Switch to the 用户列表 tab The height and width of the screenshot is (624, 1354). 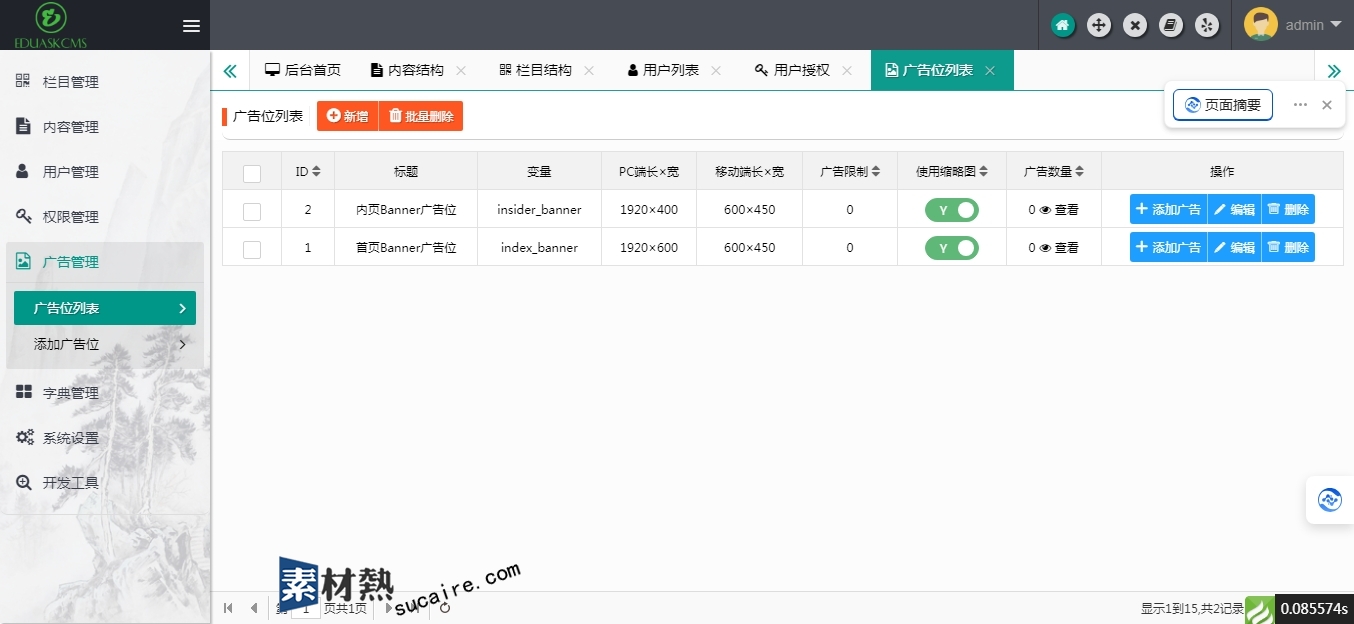click(x=670, y=70)
